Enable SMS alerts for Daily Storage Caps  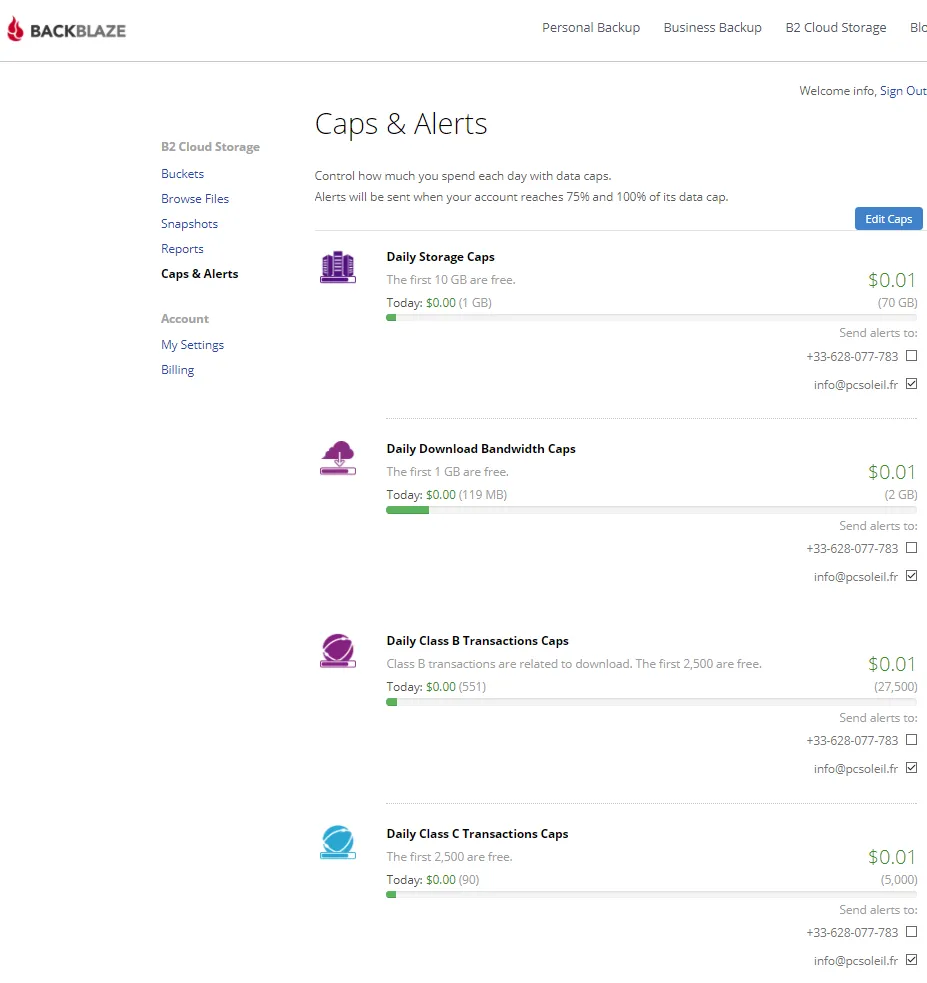pyautogui.click(x=911, y=355)
